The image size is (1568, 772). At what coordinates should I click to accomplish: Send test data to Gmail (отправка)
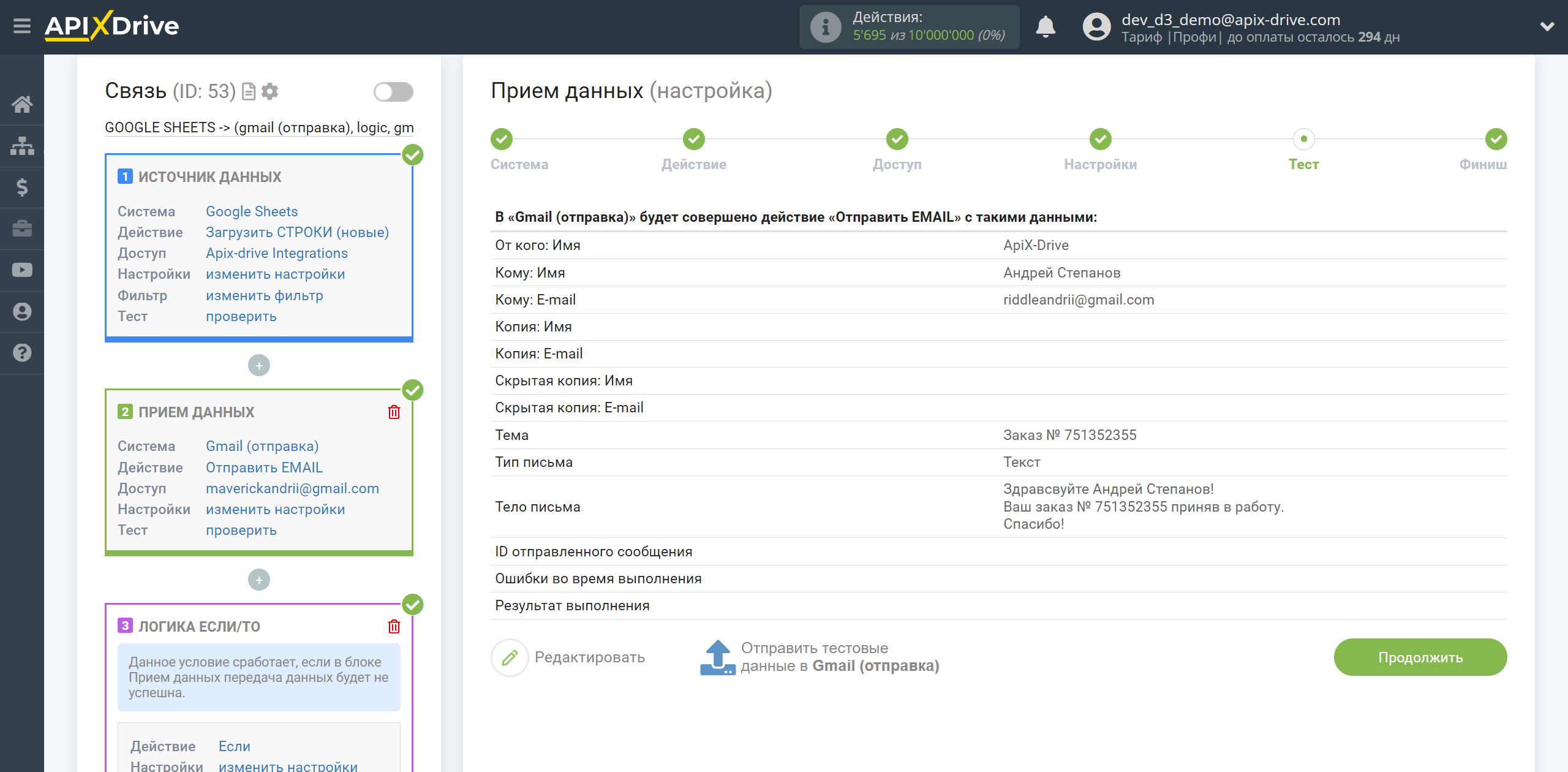pos(820,657)
